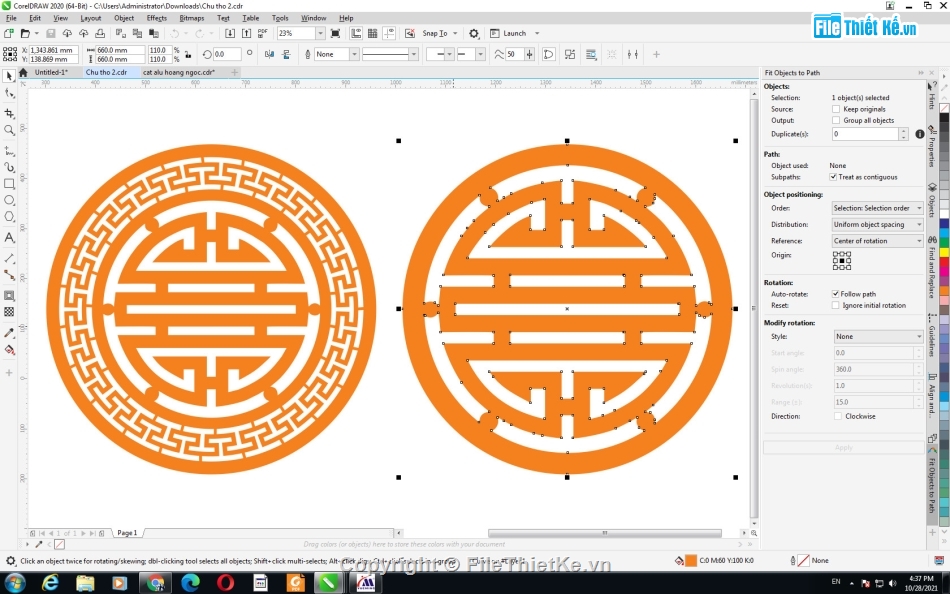Viewport: 950px width, 594px height.
Task: Click the orange fill color swatch in status bar
Action: pos(691,561)
